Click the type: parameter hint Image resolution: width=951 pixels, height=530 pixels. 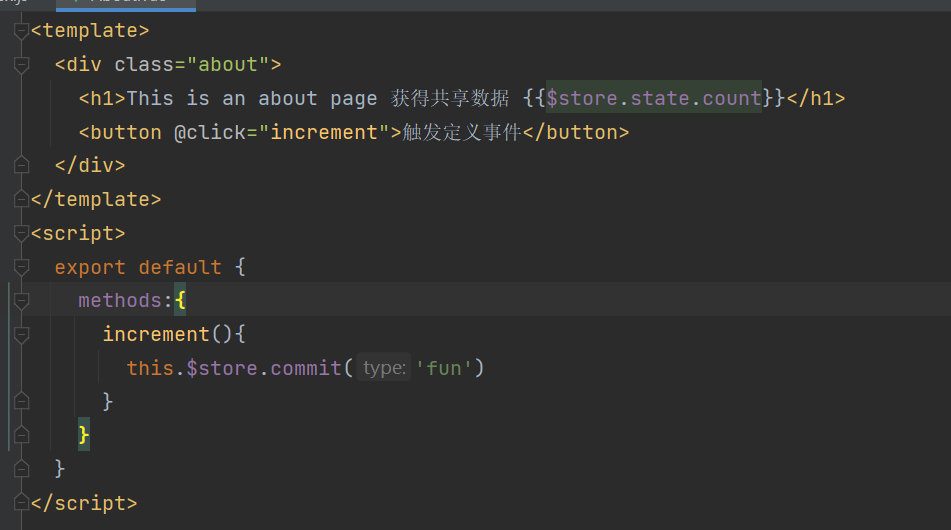click(384, 367)
